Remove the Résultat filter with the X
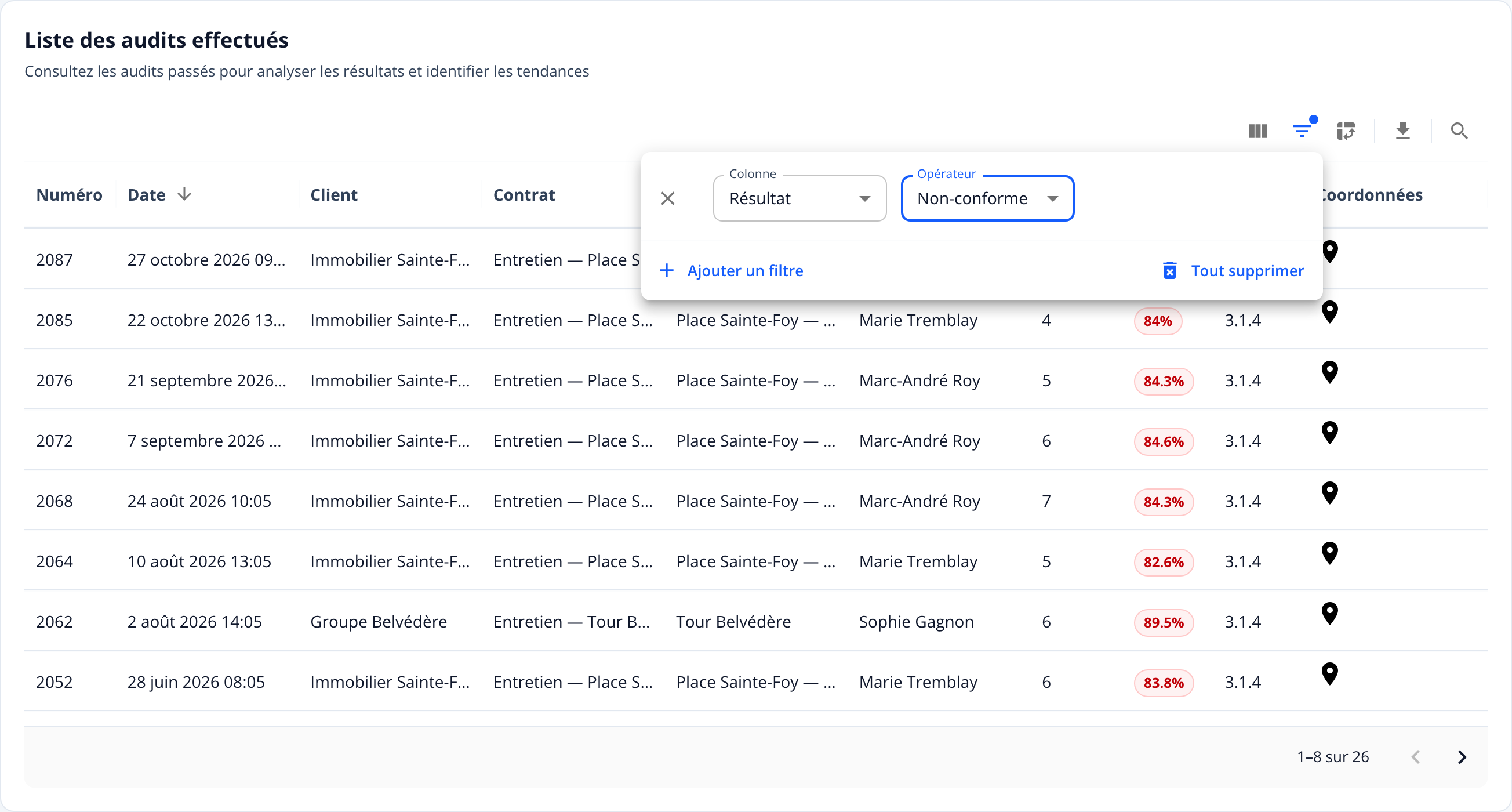 coord(667,198)
